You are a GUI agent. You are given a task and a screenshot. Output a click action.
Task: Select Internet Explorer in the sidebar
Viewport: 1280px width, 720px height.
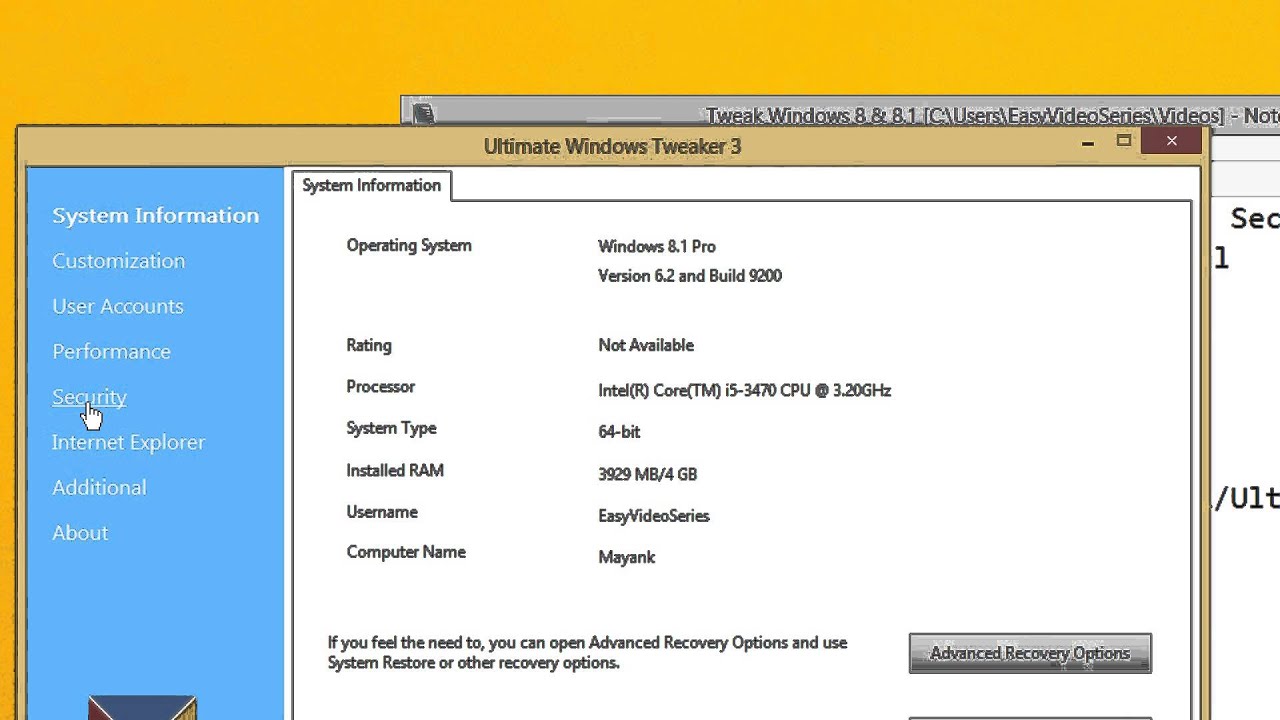(x=128, y=442)
